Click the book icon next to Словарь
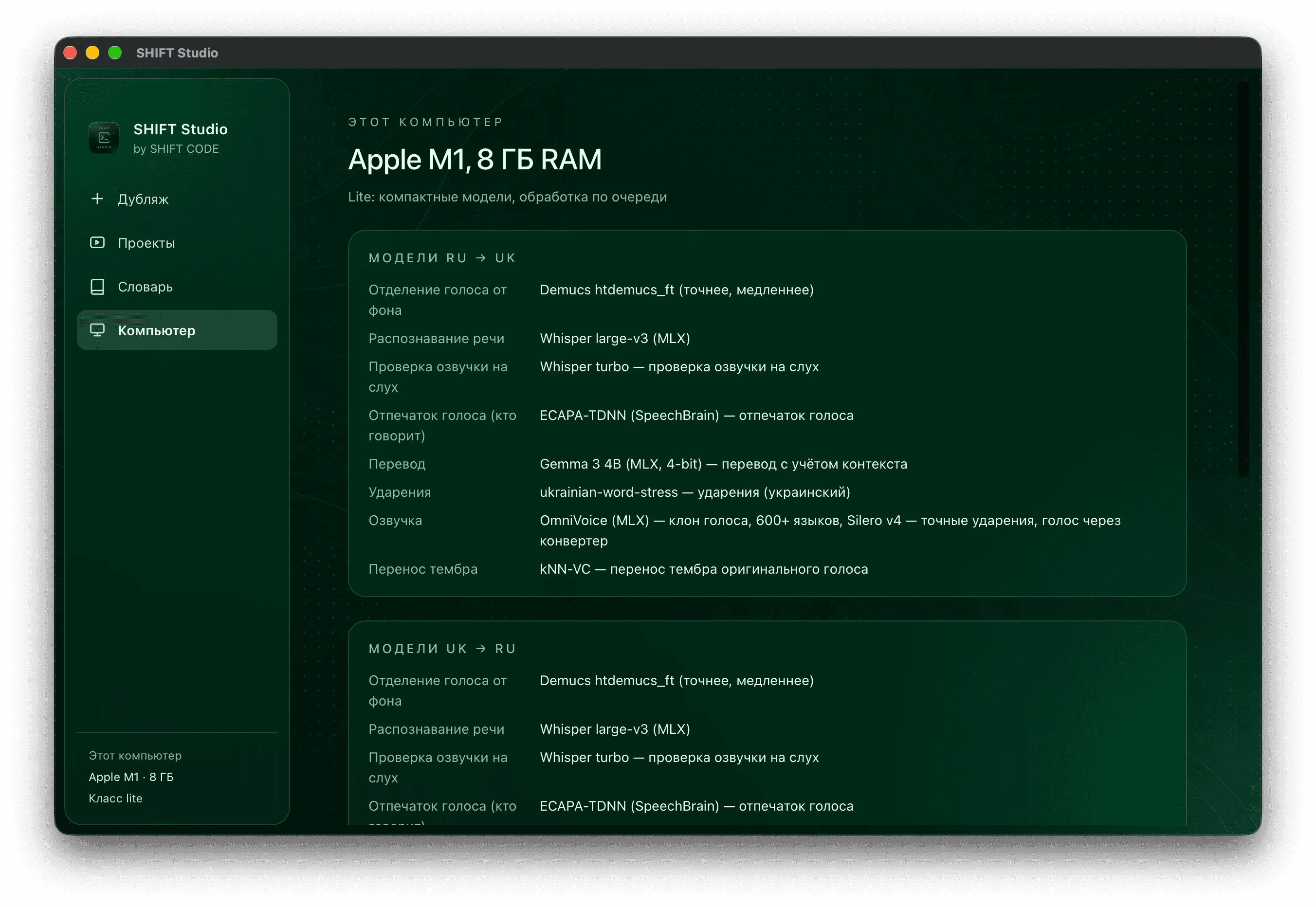1316x907 pixels. pyautogui.click(x=97, y=287)
